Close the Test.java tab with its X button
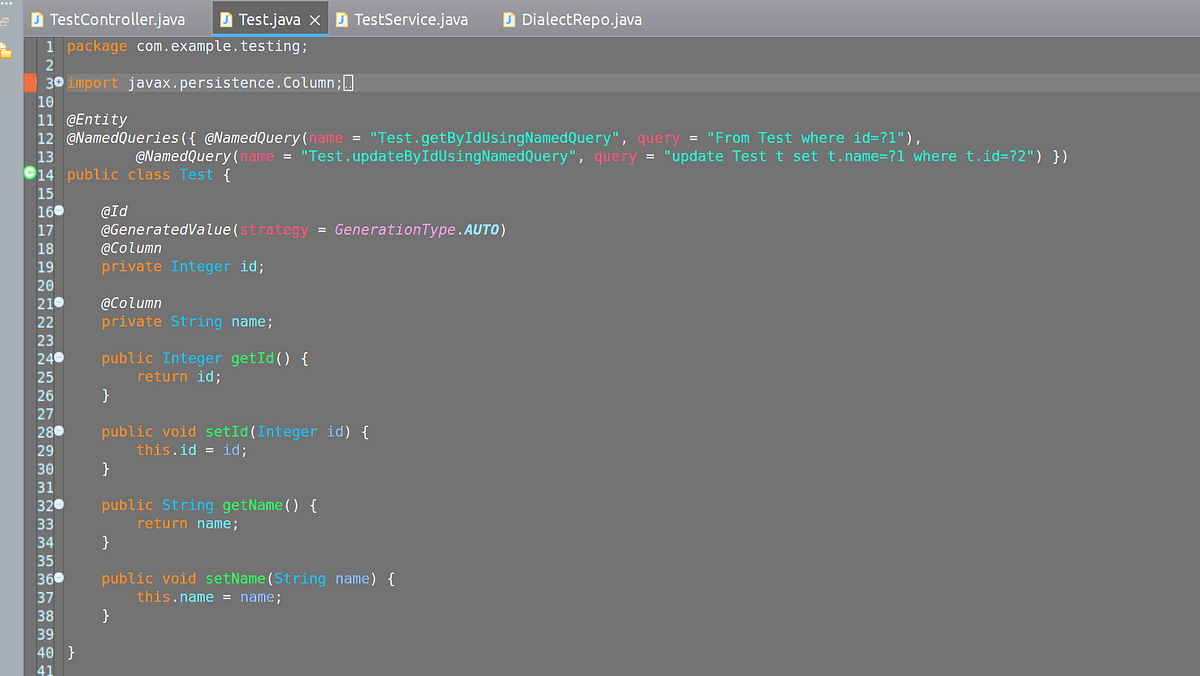Screen dimensions: 1200x676 [315, 18]
